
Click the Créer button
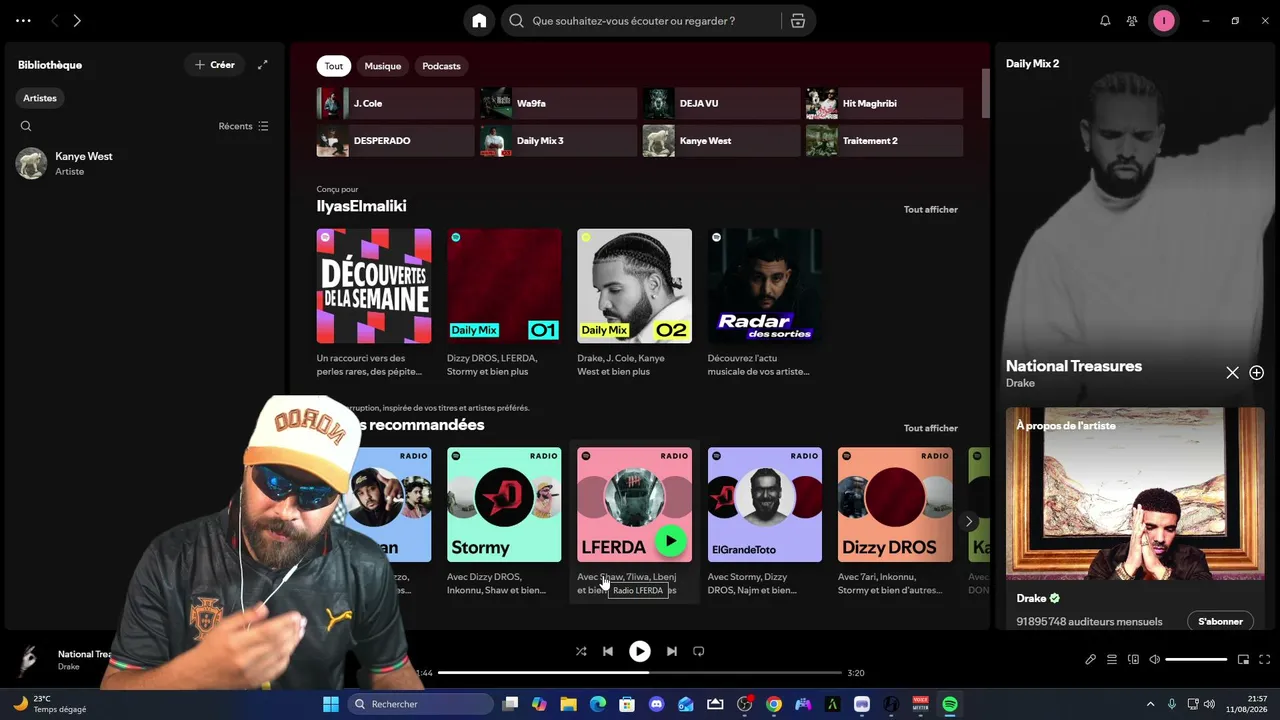point(215,65)
